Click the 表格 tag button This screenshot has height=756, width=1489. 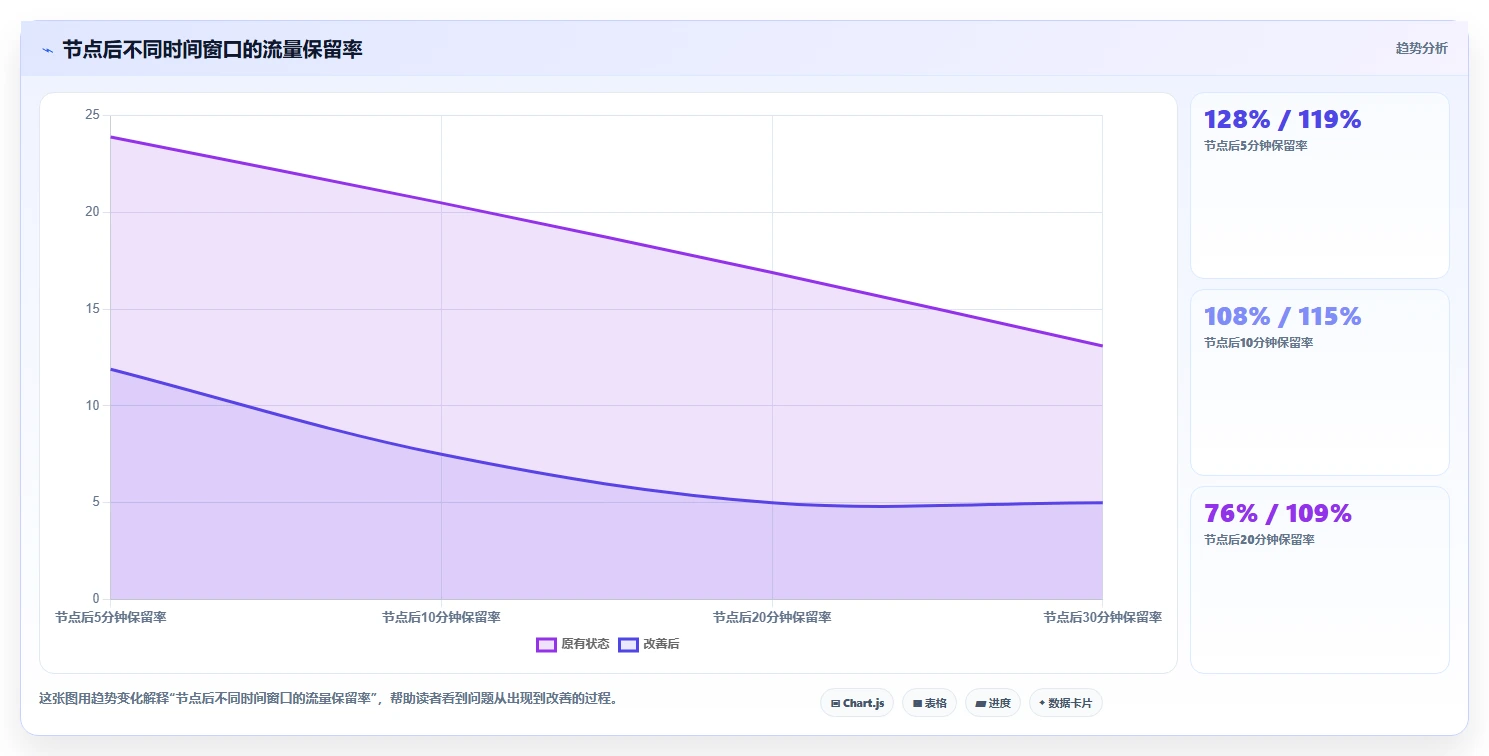tap(929, 703)
